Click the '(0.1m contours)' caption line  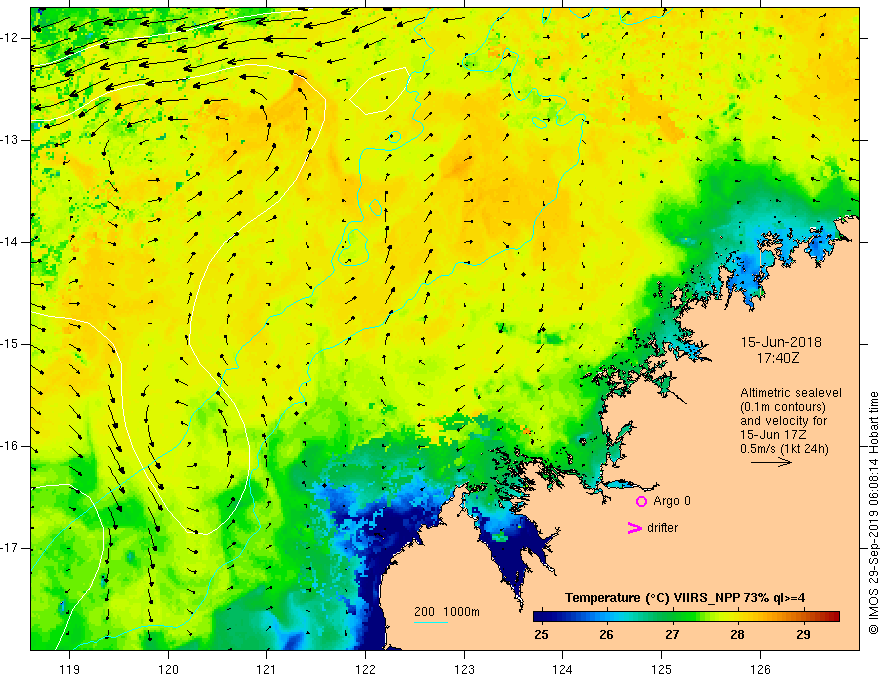[783, 407]
